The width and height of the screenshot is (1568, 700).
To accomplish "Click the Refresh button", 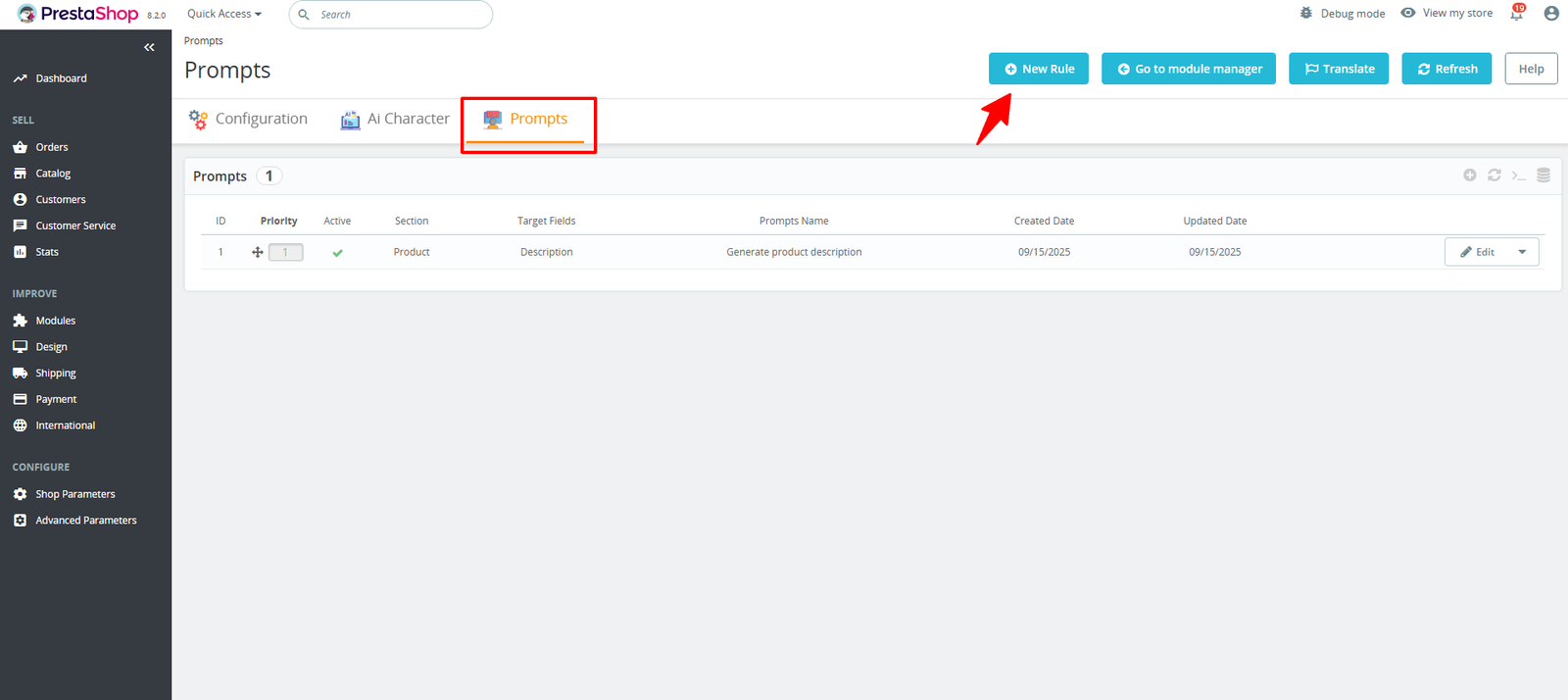I will 1446,69.
